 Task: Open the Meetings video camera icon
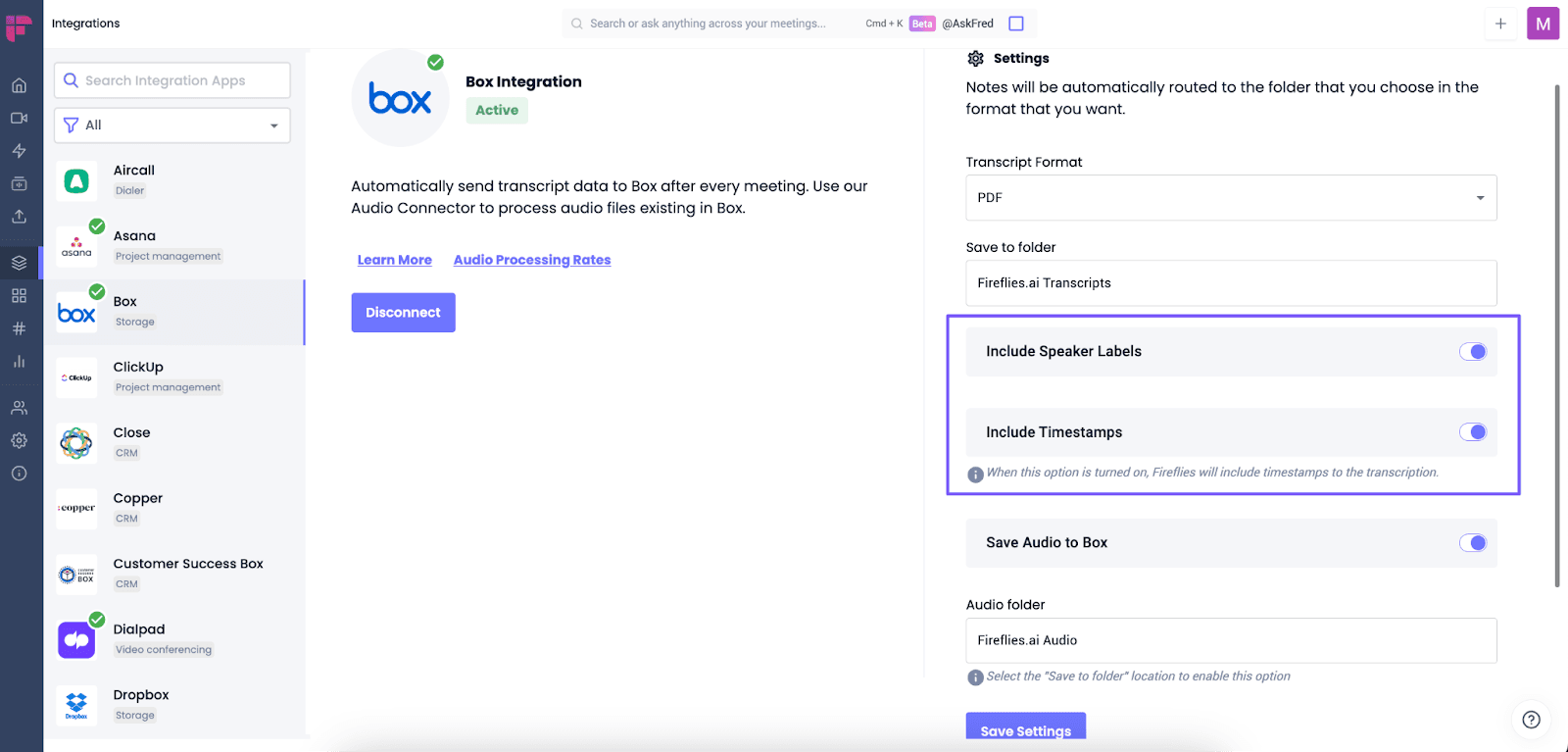(19, 118)
